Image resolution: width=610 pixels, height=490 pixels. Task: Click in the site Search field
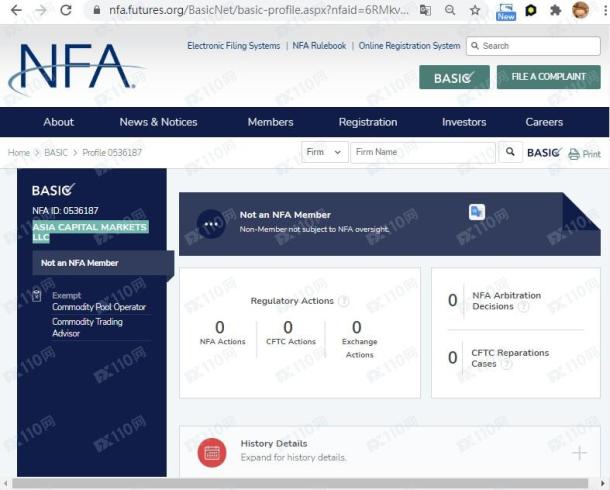[533, 46]
